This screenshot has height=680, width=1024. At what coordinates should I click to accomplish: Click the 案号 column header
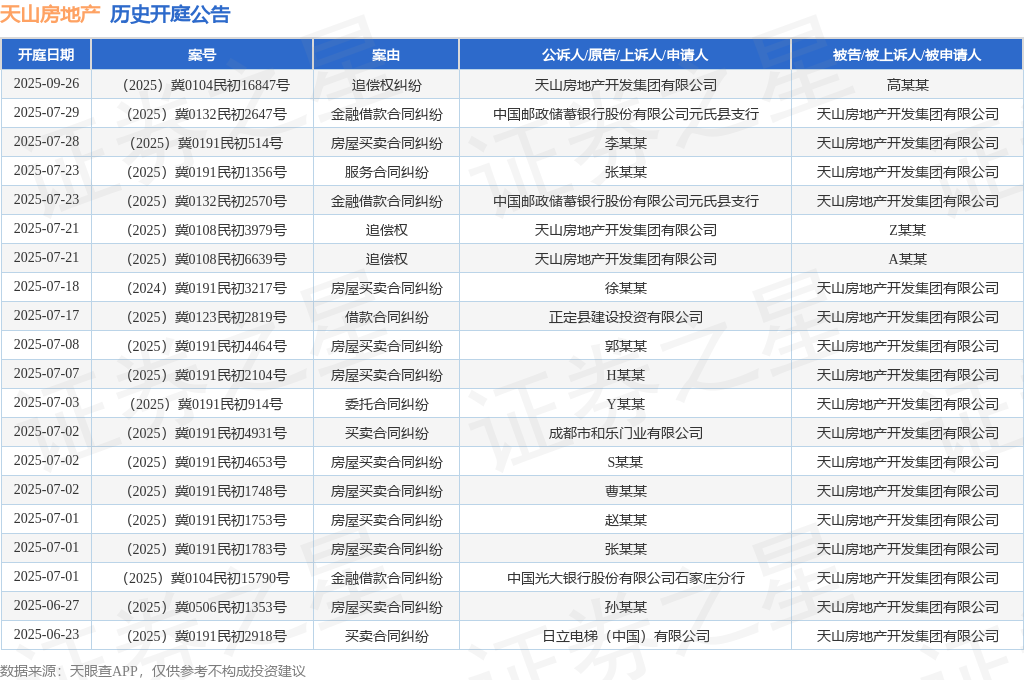pyautogui.click(x=202, y=55)
